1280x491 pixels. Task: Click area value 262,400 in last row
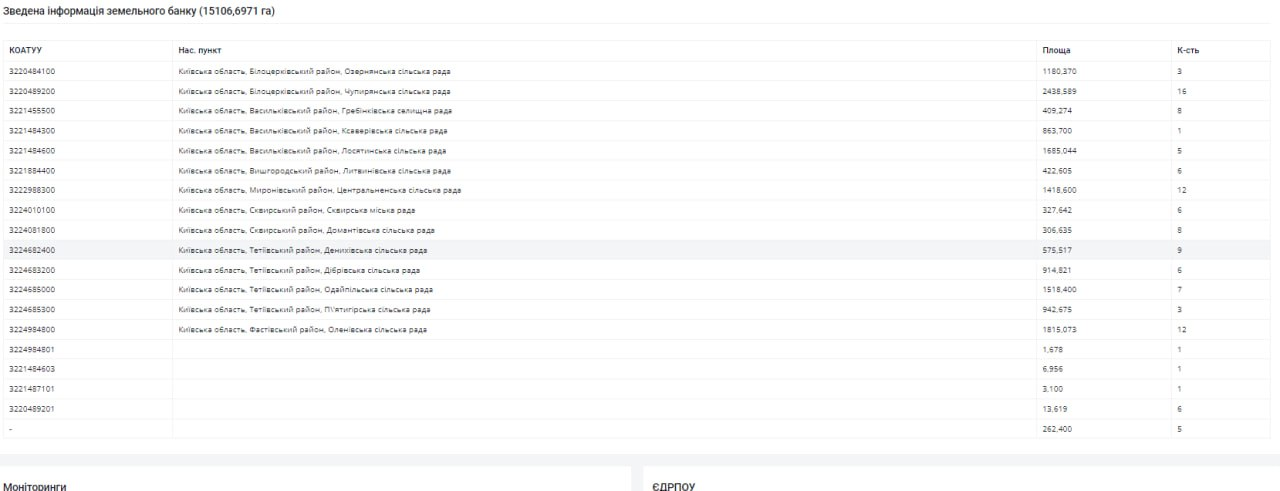tap(1058, 428)
